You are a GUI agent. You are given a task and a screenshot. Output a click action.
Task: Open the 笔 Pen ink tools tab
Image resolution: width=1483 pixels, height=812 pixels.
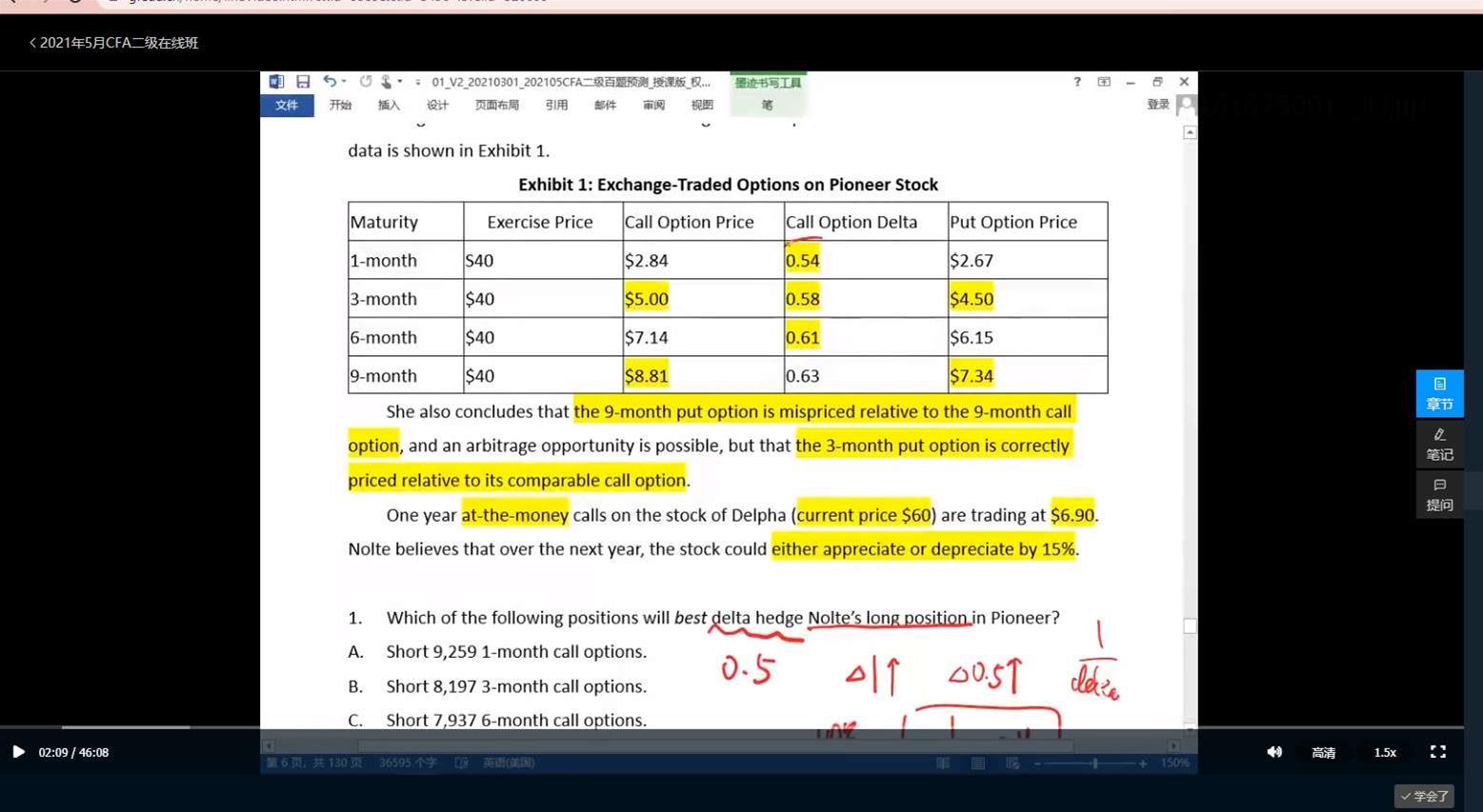click(768, 105)
